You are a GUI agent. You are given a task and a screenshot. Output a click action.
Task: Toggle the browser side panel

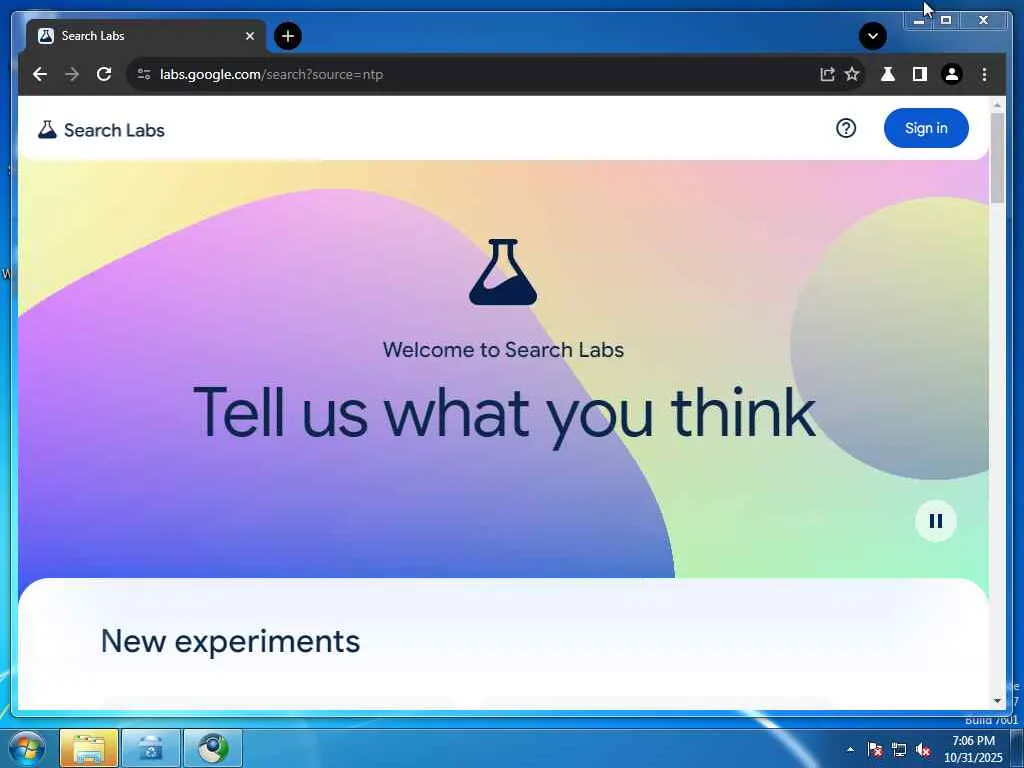920,74
